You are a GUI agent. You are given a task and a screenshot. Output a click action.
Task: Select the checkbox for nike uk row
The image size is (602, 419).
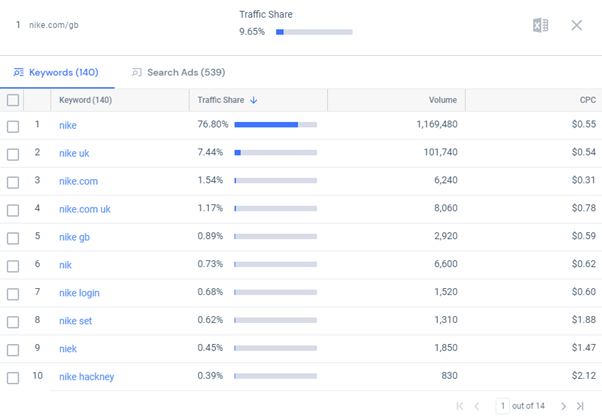click(x=13, y=154)
